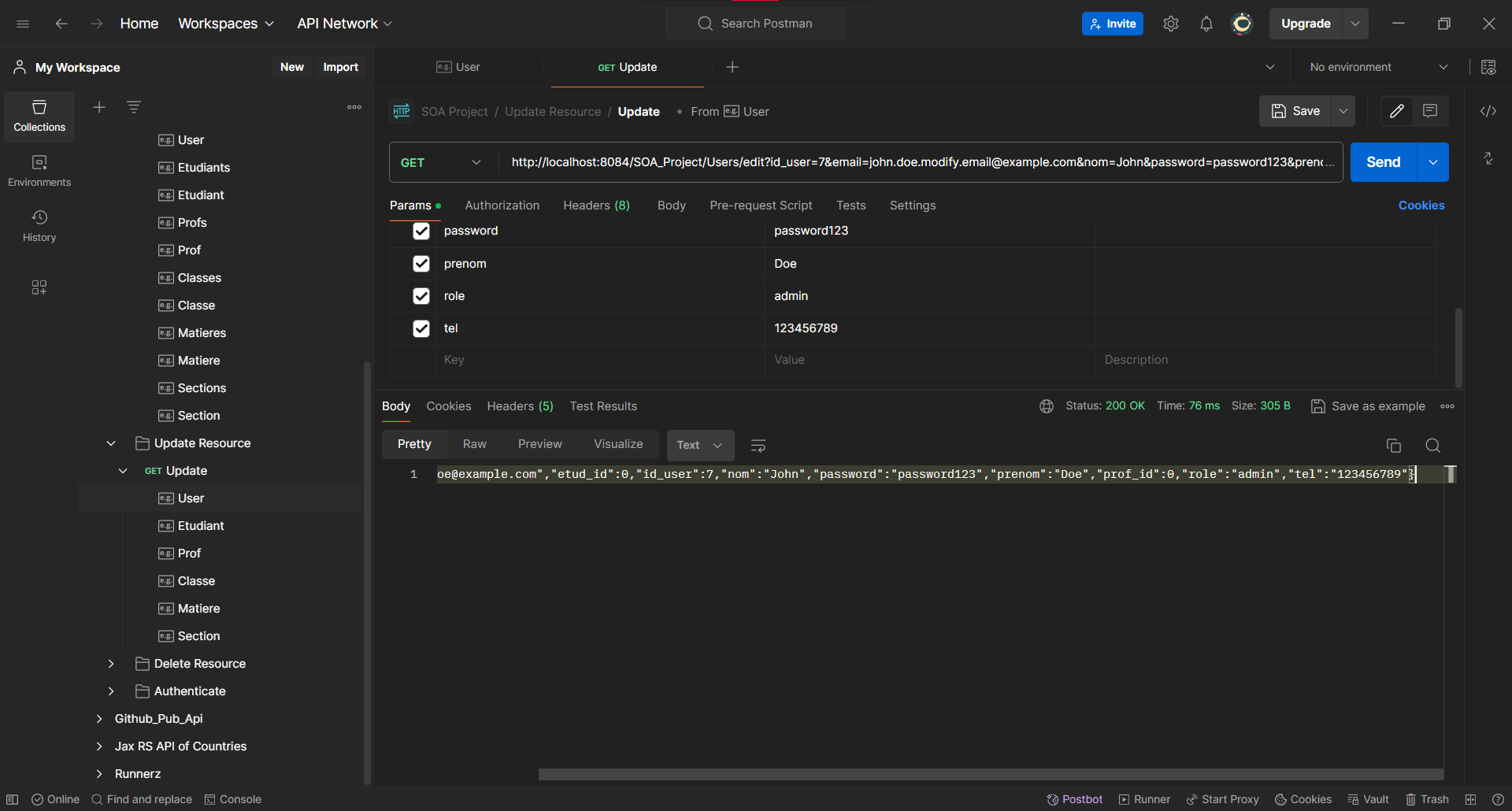Uncheck the password parameter checkbox
Screen dimensions: 1512x811
click(421, 231)
